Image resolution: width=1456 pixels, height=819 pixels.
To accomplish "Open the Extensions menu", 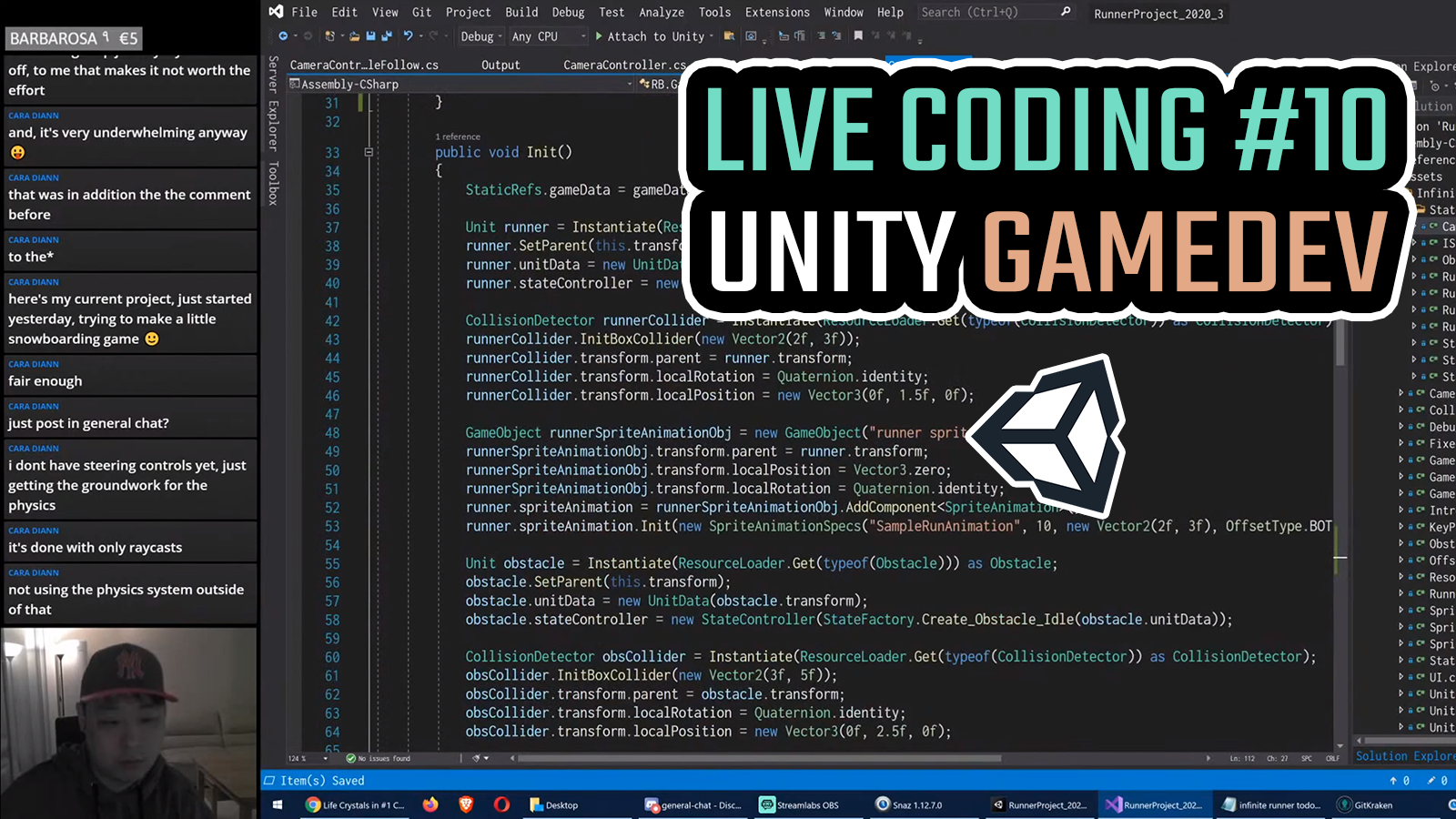I will point(777,12).
